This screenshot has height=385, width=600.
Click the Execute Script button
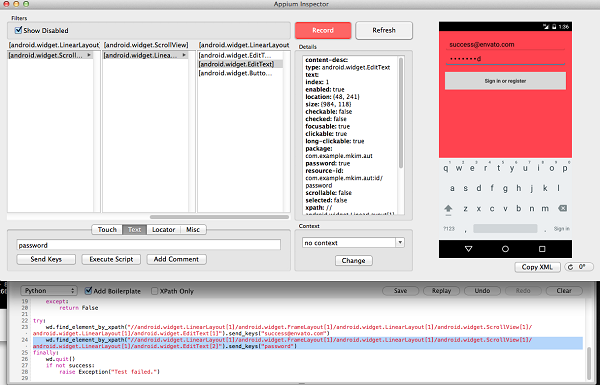[x=111, y=259]
